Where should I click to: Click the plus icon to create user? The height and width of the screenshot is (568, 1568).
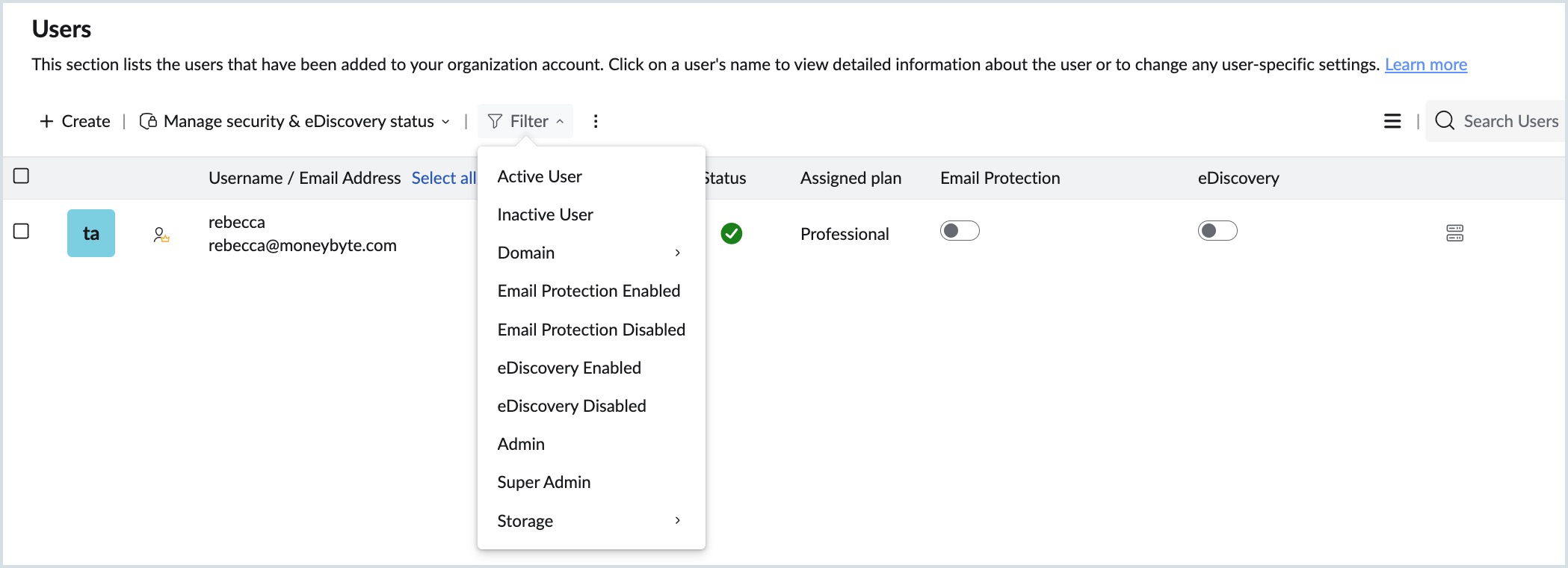point(46,121)
